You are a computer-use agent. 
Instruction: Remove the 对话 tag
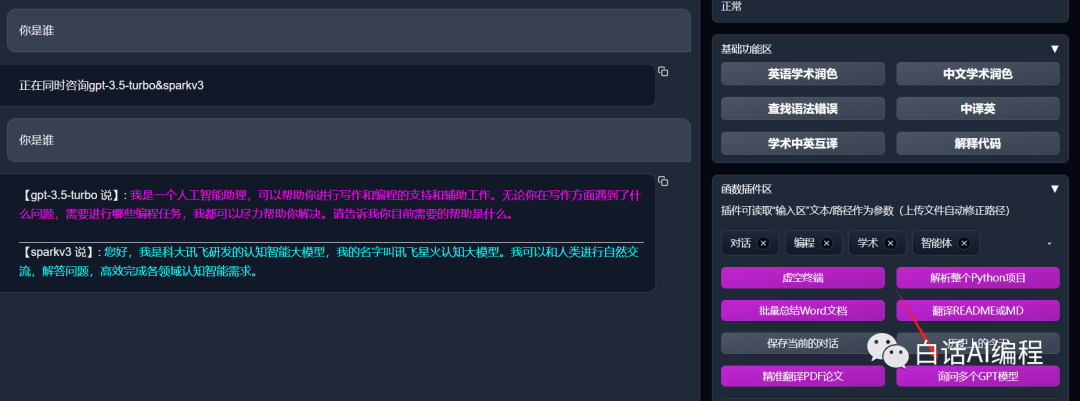(762, 243)
